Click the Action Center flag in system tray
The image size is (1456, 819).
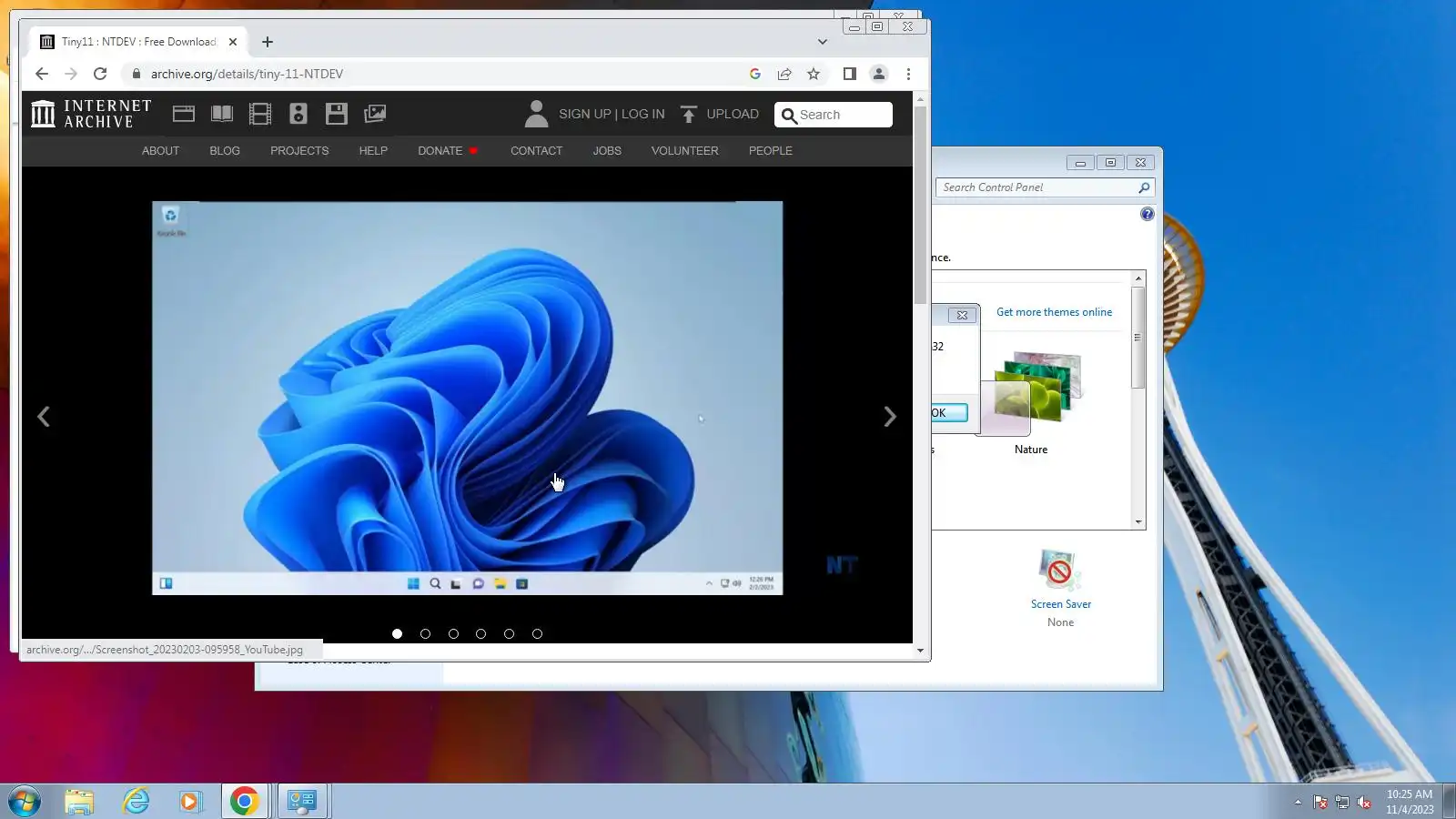coord(1320,802)
